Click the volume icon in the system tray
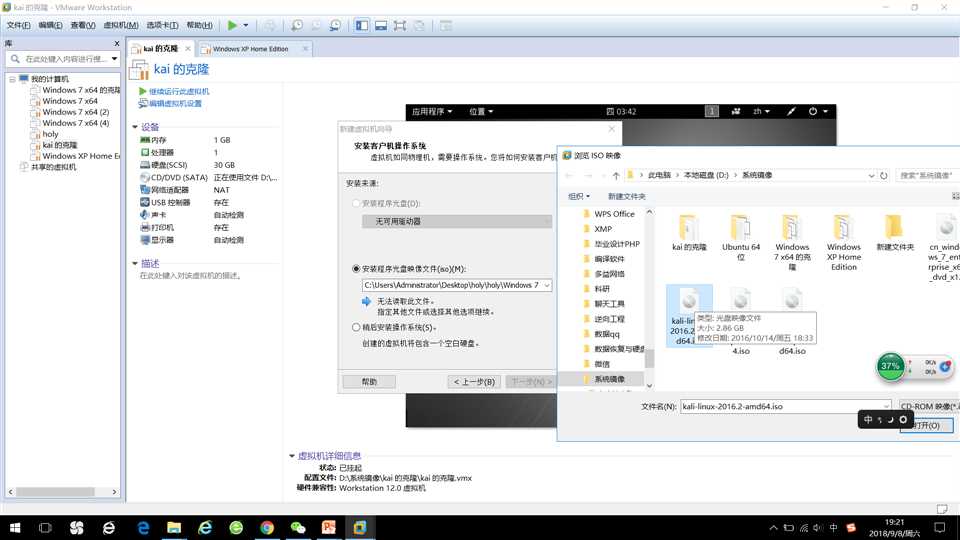The image size is (960, 540). pyautogui.click(x=818, y=528)
